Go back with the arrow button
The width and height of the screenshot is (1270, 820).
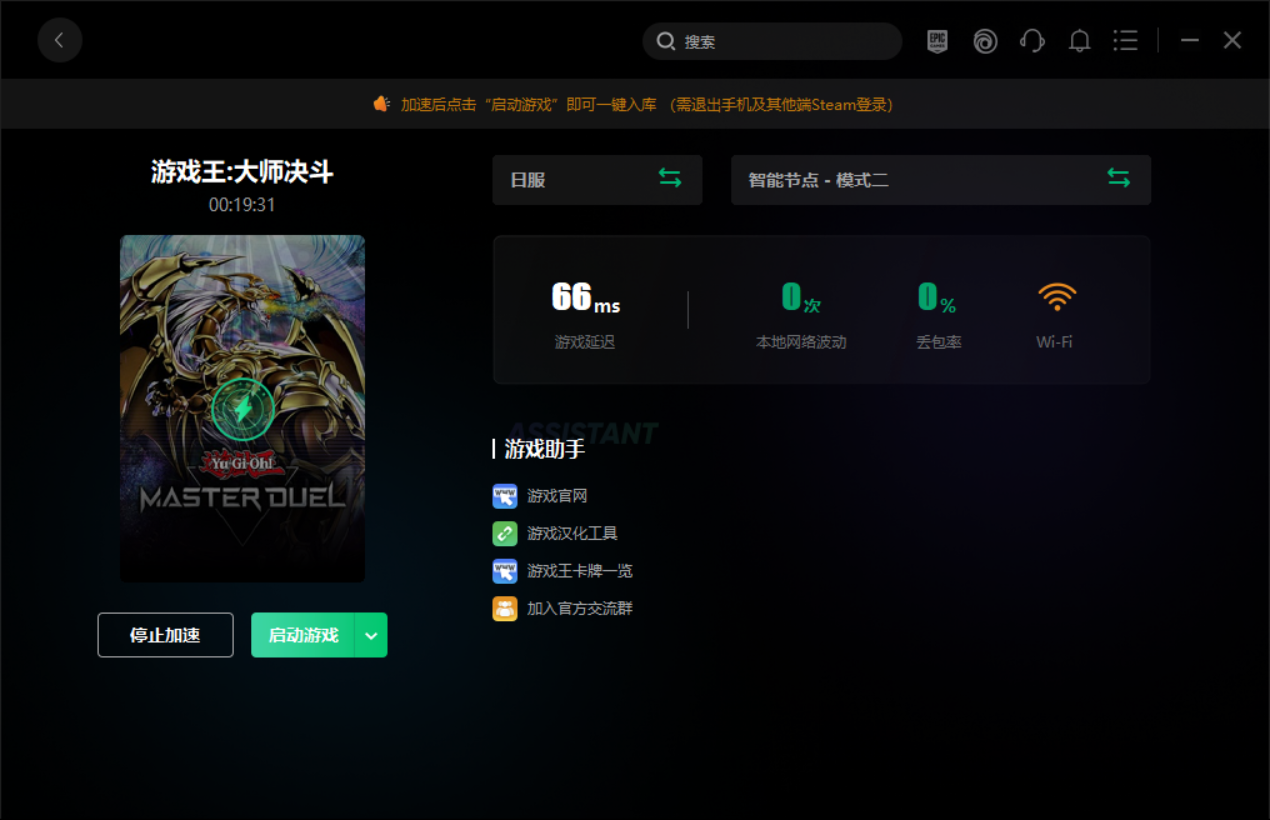point(60,40)
